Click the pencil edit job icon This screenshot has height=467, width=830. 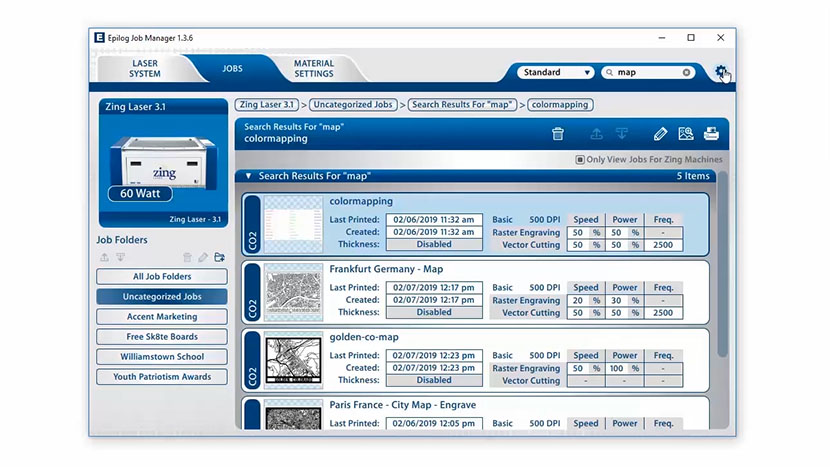(x=660, y=134)
